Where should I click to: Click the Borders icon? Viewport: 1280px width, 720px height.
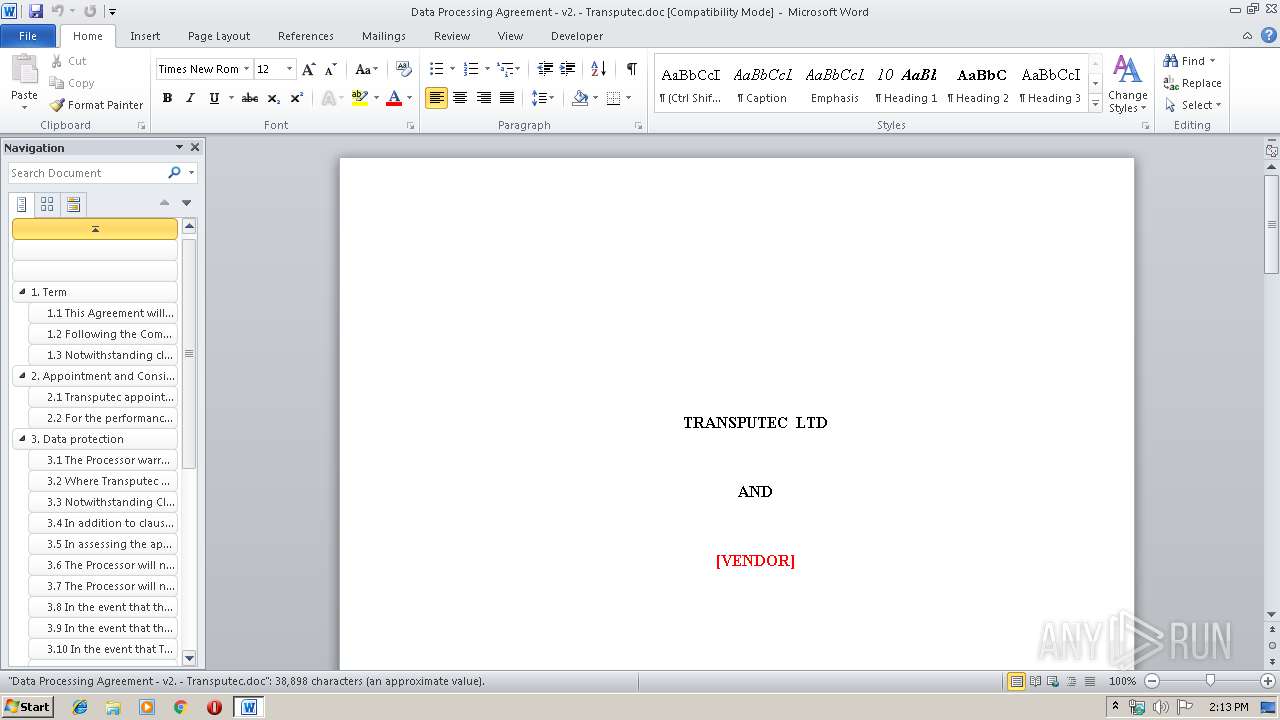pos(613,98)
